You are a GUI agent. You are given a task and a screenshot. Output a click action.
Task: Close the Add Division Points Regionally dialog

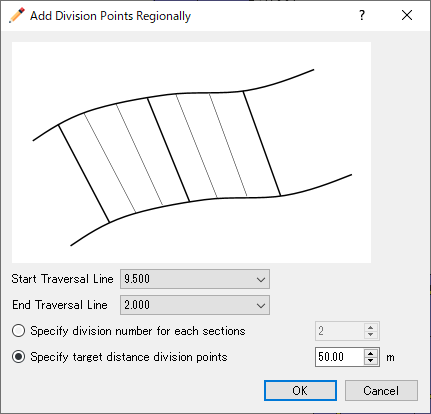[407, 15]
